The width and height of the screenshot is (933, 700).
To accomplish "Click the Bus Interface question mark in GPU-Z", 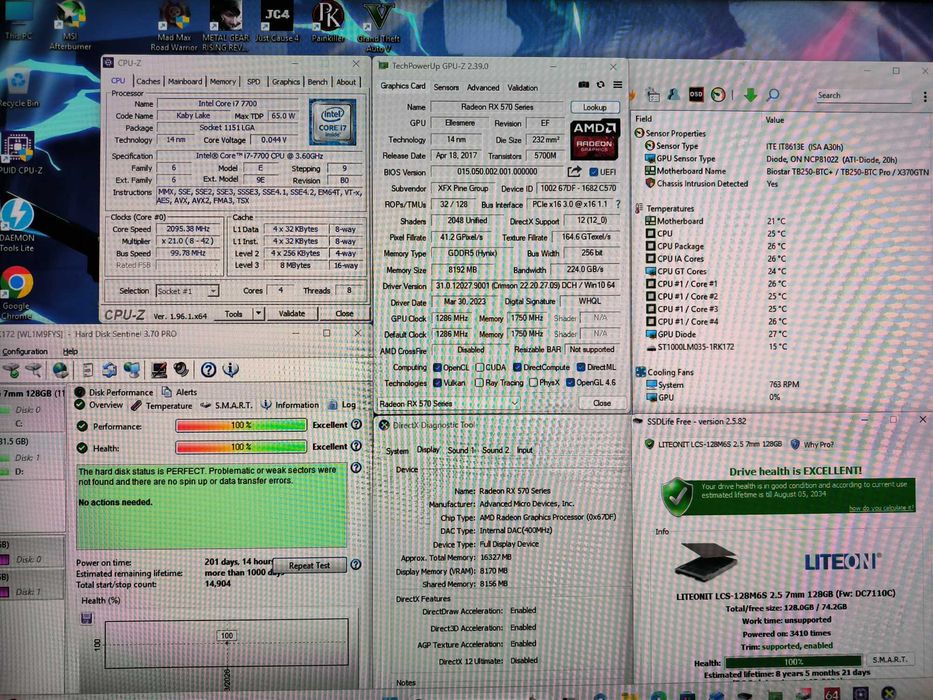I will 618,204.
